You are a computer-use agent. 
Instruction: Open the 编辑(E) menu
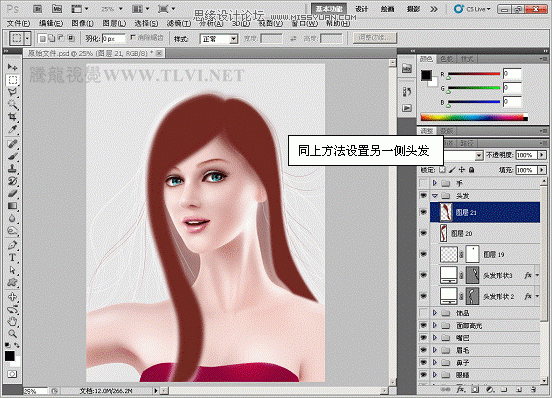coord(51,23)
